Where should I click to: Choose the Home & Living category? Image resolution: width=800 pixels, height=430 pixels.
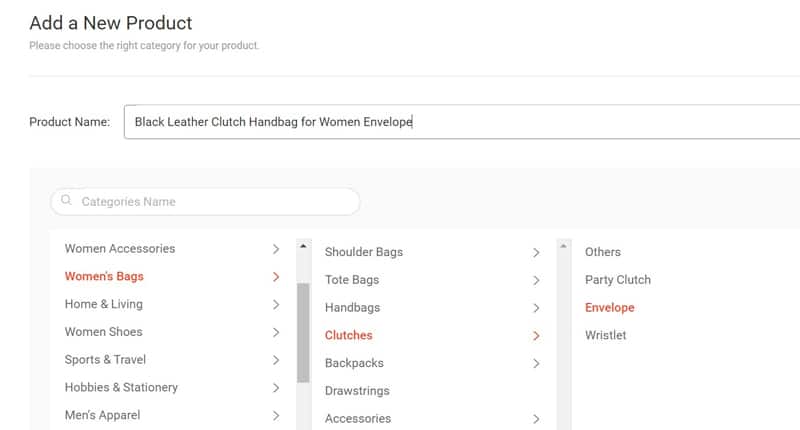104,304
